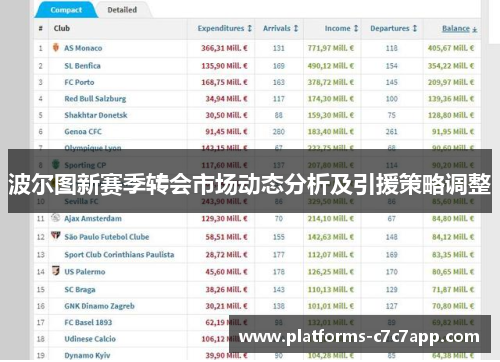Switch to the Compact tab
The image size is (500, 362).
66,10
